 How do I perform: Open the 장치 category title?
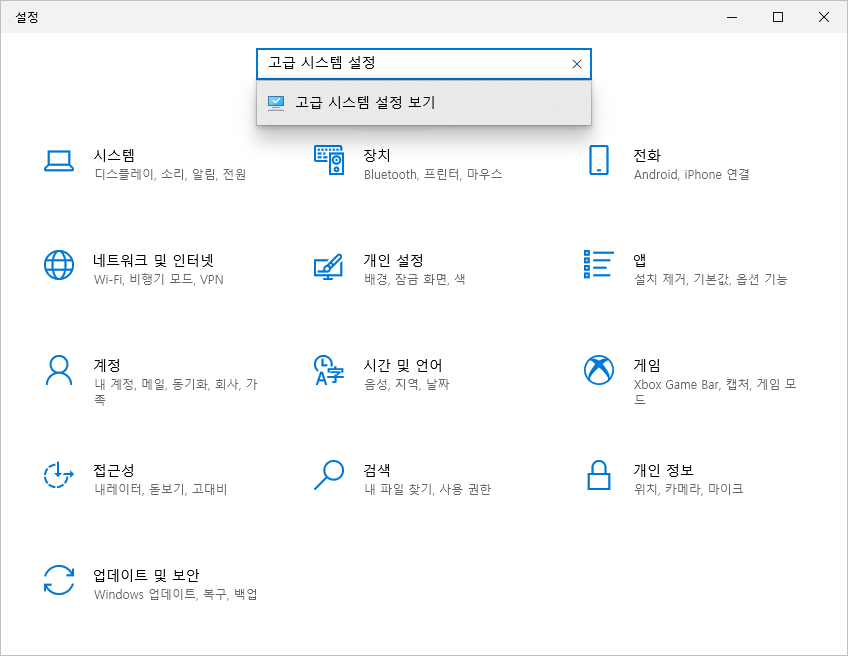(377, 156)
